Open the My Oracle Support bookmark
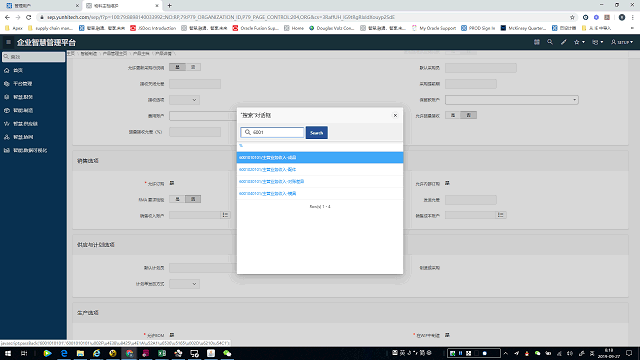 [433, 28]
